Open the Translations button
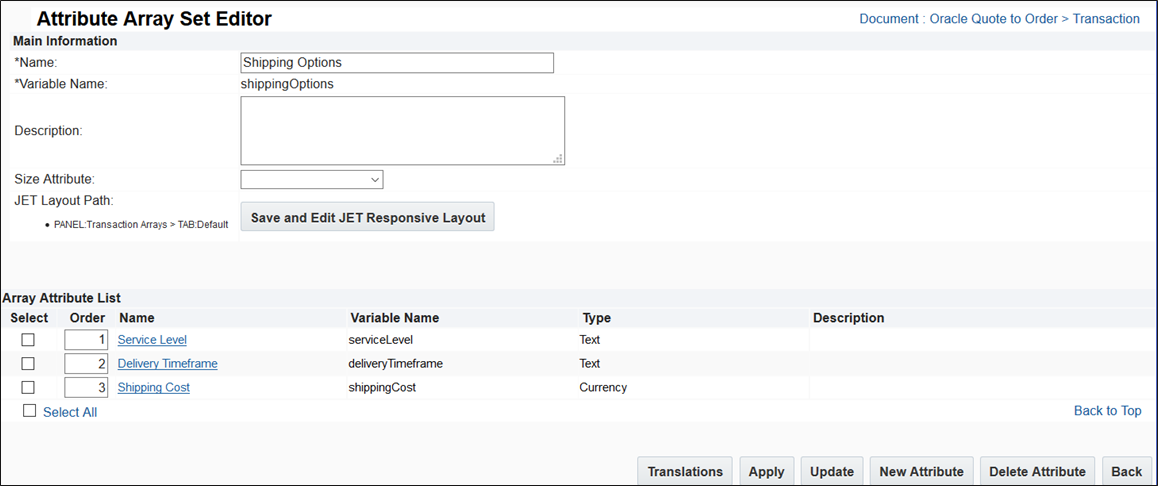Screen dimensions: 1158x486 point(685,471)
